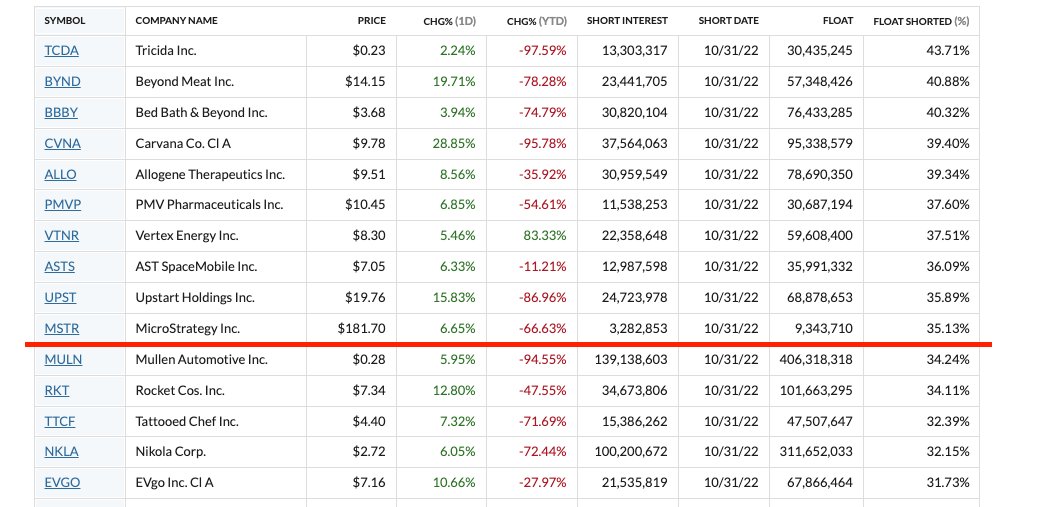Click the 83.33% Vertex Energy YTD change
Screen dimensions: 1043x507
click(545, 236)
